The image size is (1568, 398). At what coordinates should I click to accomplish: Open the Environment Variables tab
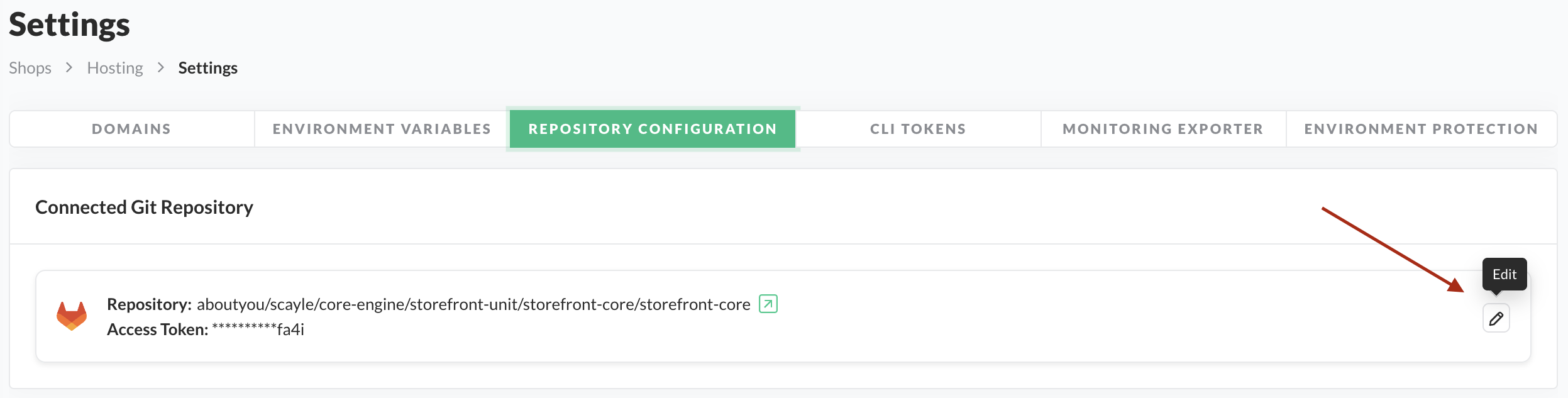click(x=382, y=129)
